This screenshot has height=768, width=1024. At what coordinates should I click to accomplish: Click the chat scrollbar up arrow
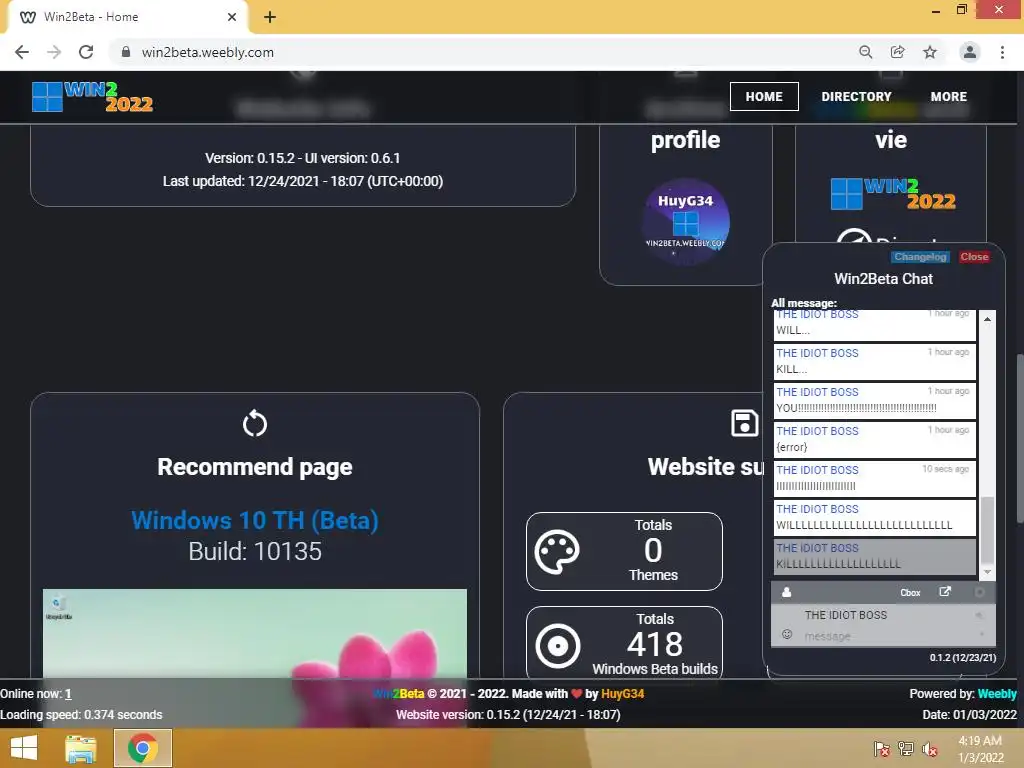(x=987, y=319)
